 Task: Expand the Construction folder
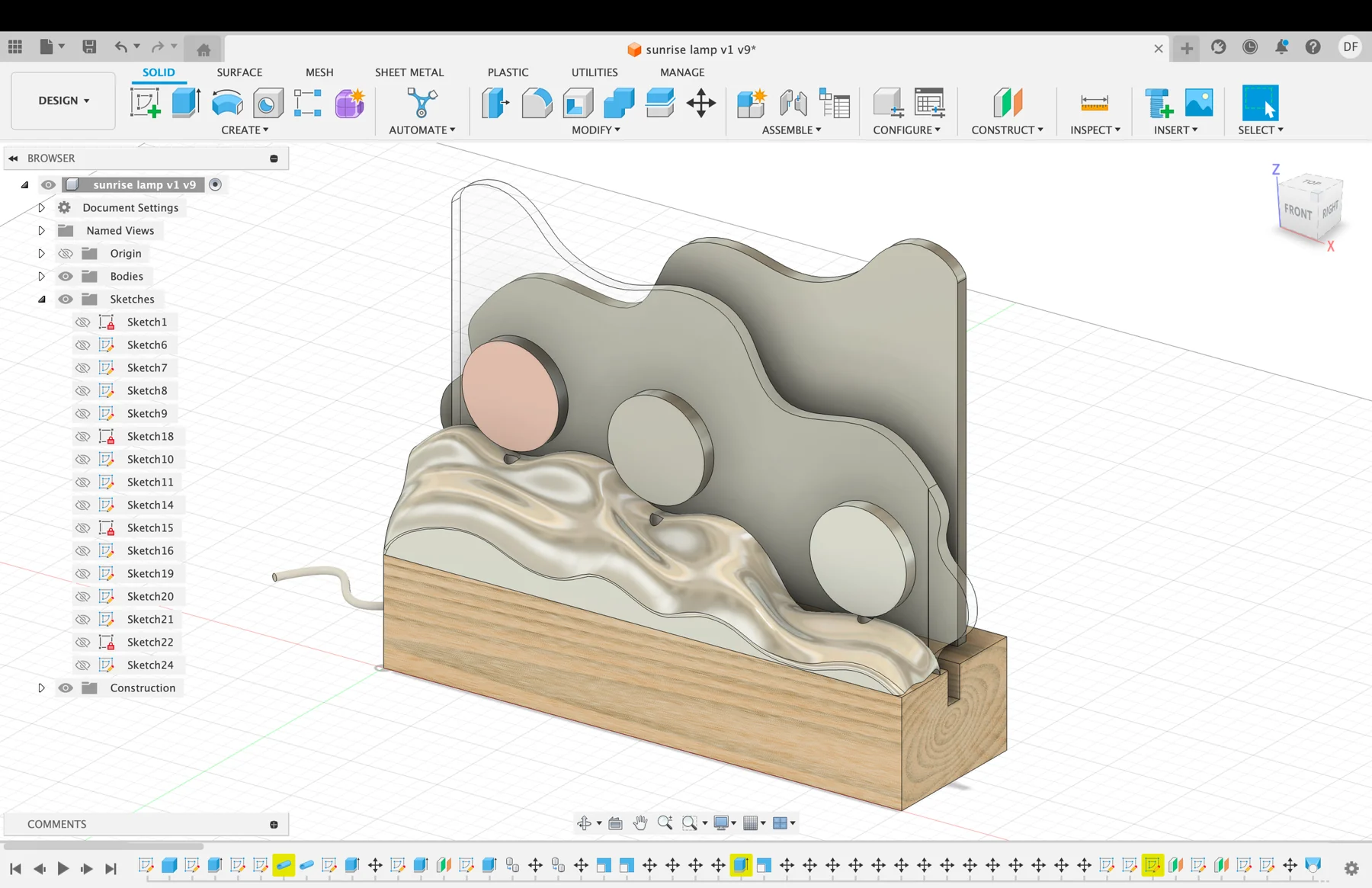[42, 688]
